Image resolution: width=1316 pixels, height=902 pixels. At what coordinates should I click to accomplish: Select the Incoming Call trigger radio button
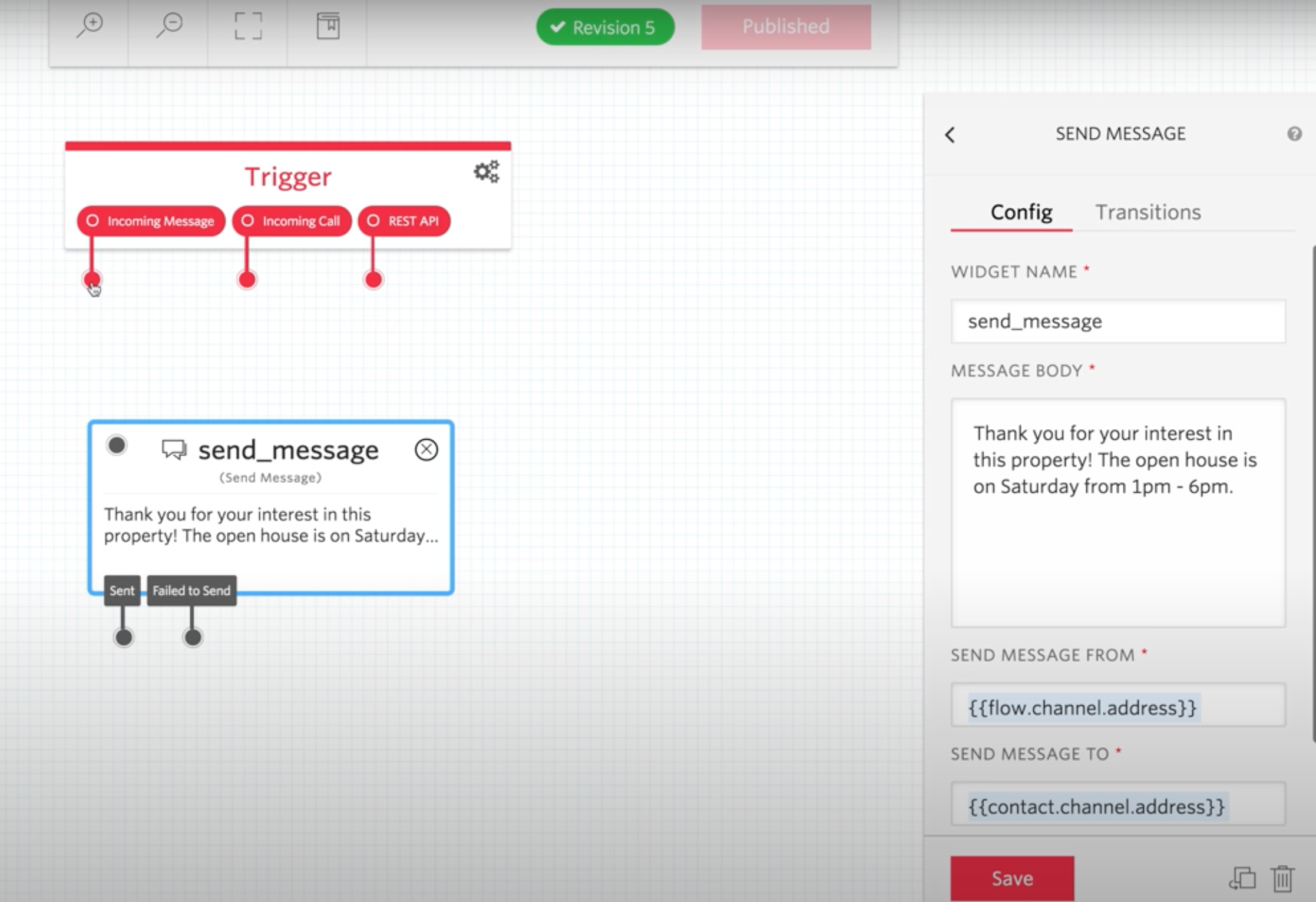(x=248, y=220)
